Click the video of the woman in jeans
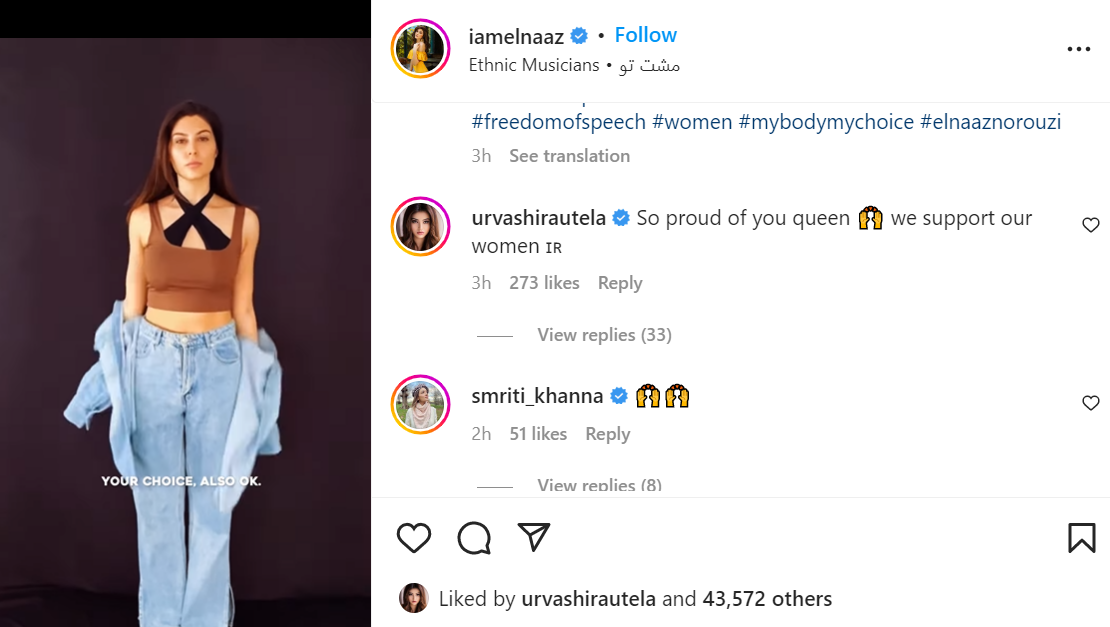The width and height of the screenshot is (1110, 627). click(x=185, y=330)
